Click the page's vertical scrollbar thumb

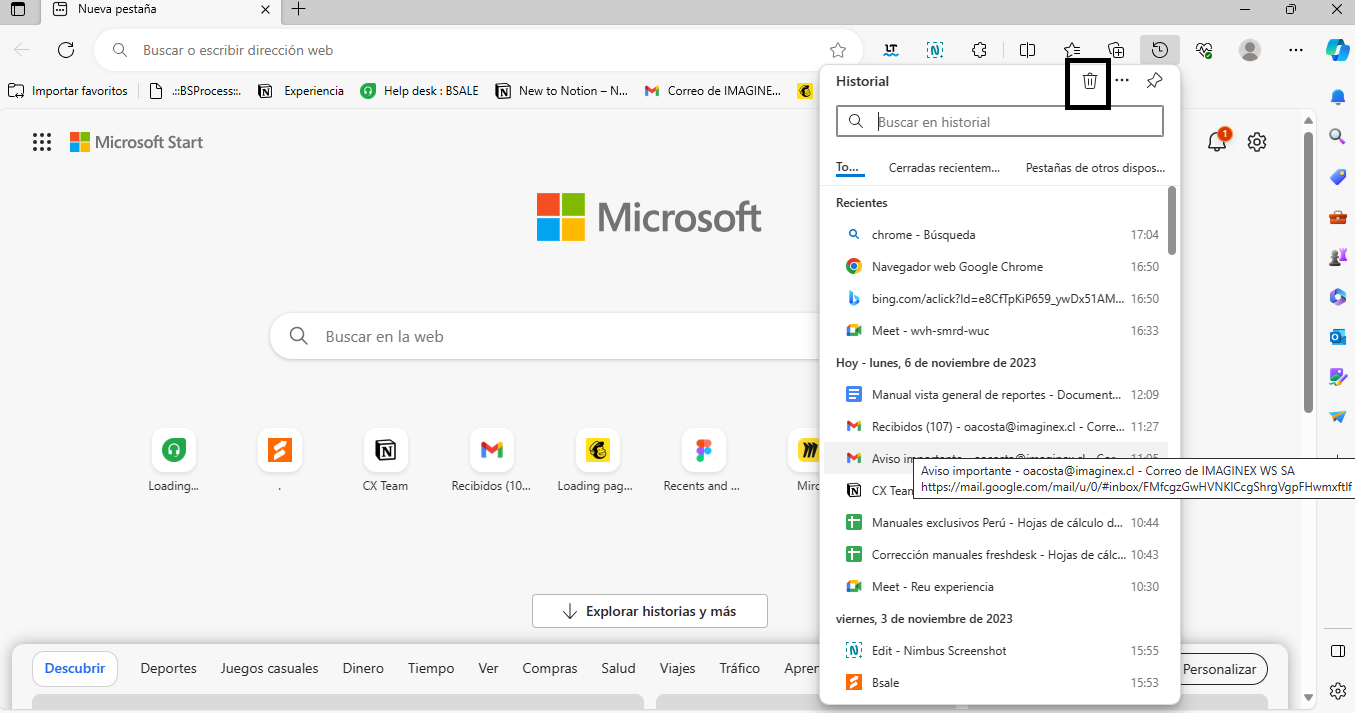coord(1308,270)
